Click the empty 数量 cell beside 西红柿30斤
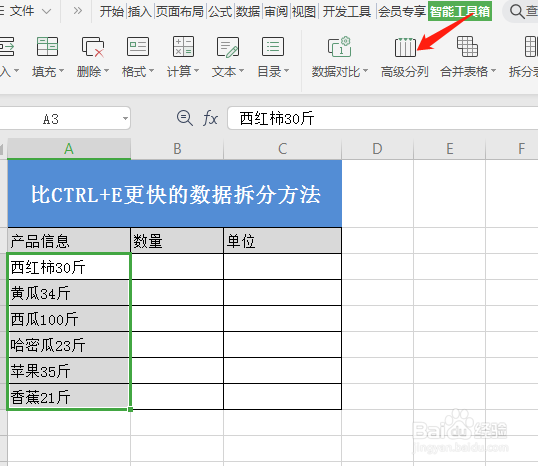538x466 pixels. point(177,267)
